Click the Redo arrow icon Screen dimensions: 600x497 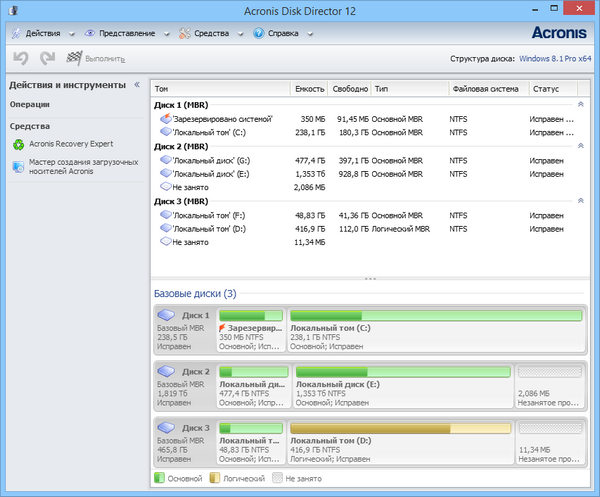45,59
